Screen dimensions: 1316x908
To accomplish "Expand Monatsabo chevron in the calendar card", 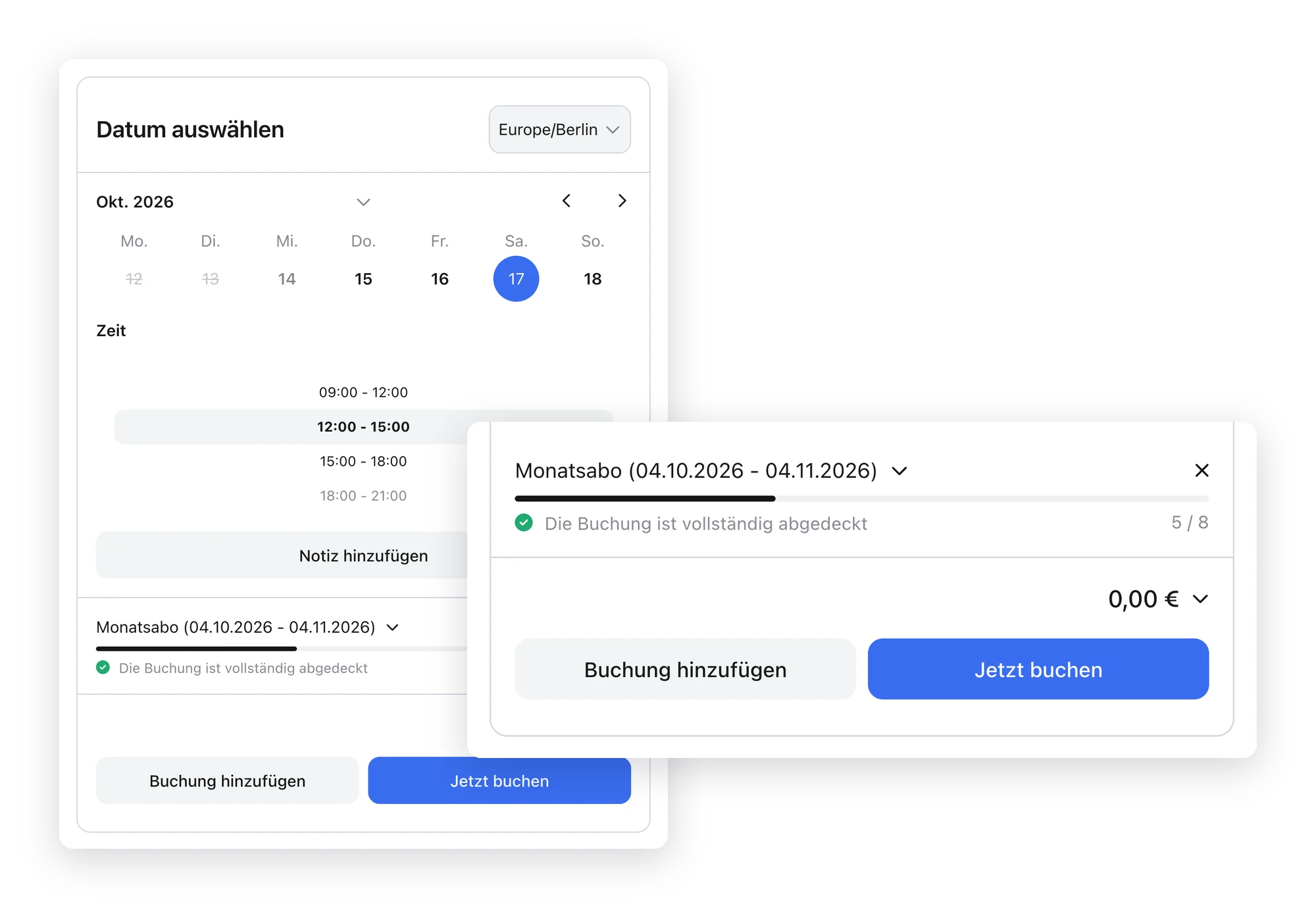I will tap(393, 628).
